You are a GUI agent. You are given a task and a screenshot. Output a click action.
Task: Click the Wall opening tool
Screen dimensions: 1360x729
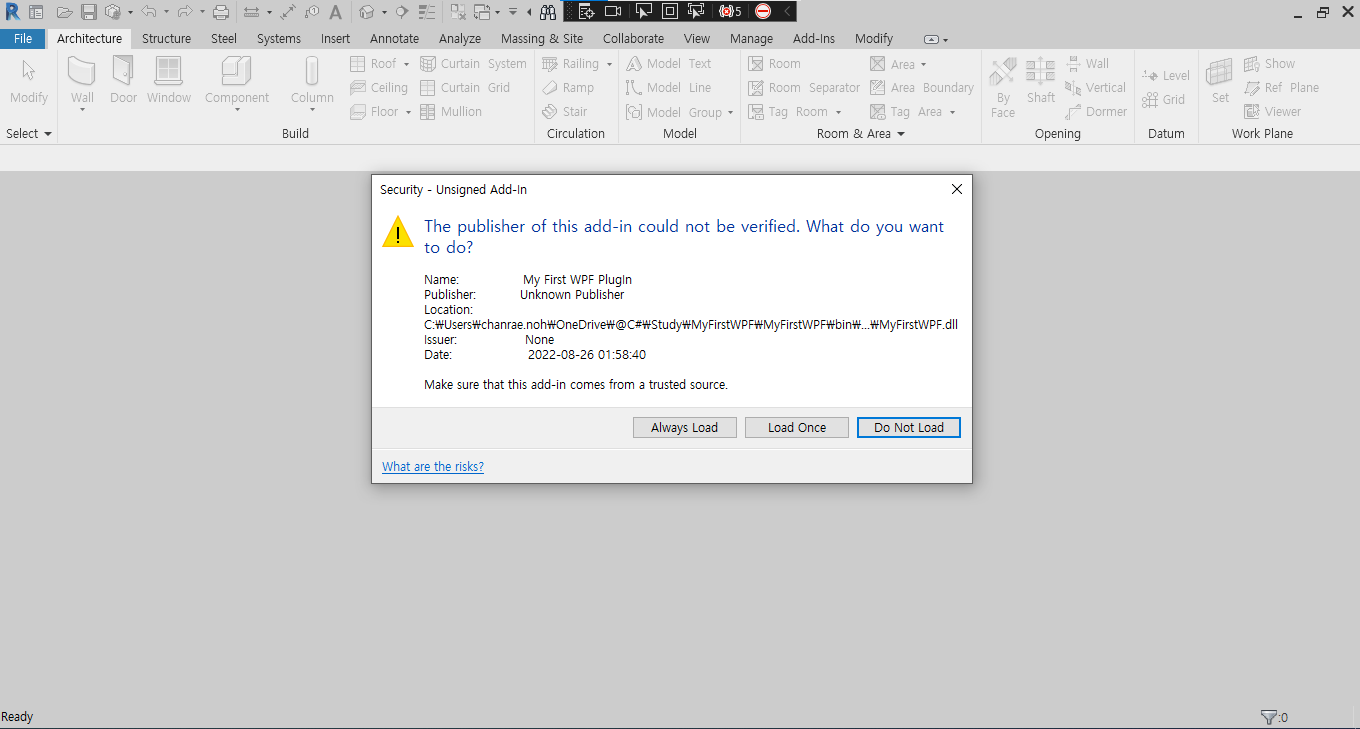click(1087, 64)
